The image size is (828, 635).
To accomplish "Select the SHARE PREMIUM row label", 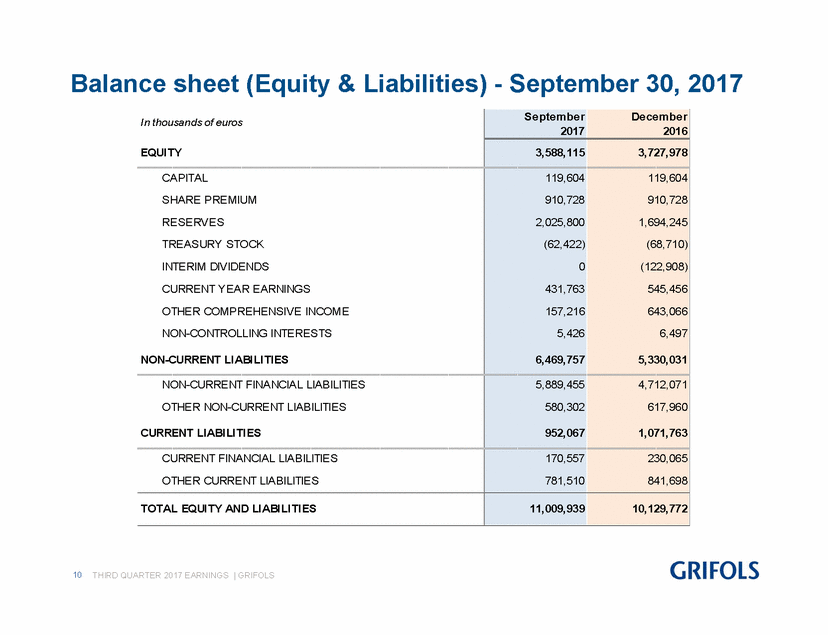I will tap(209, 200).
